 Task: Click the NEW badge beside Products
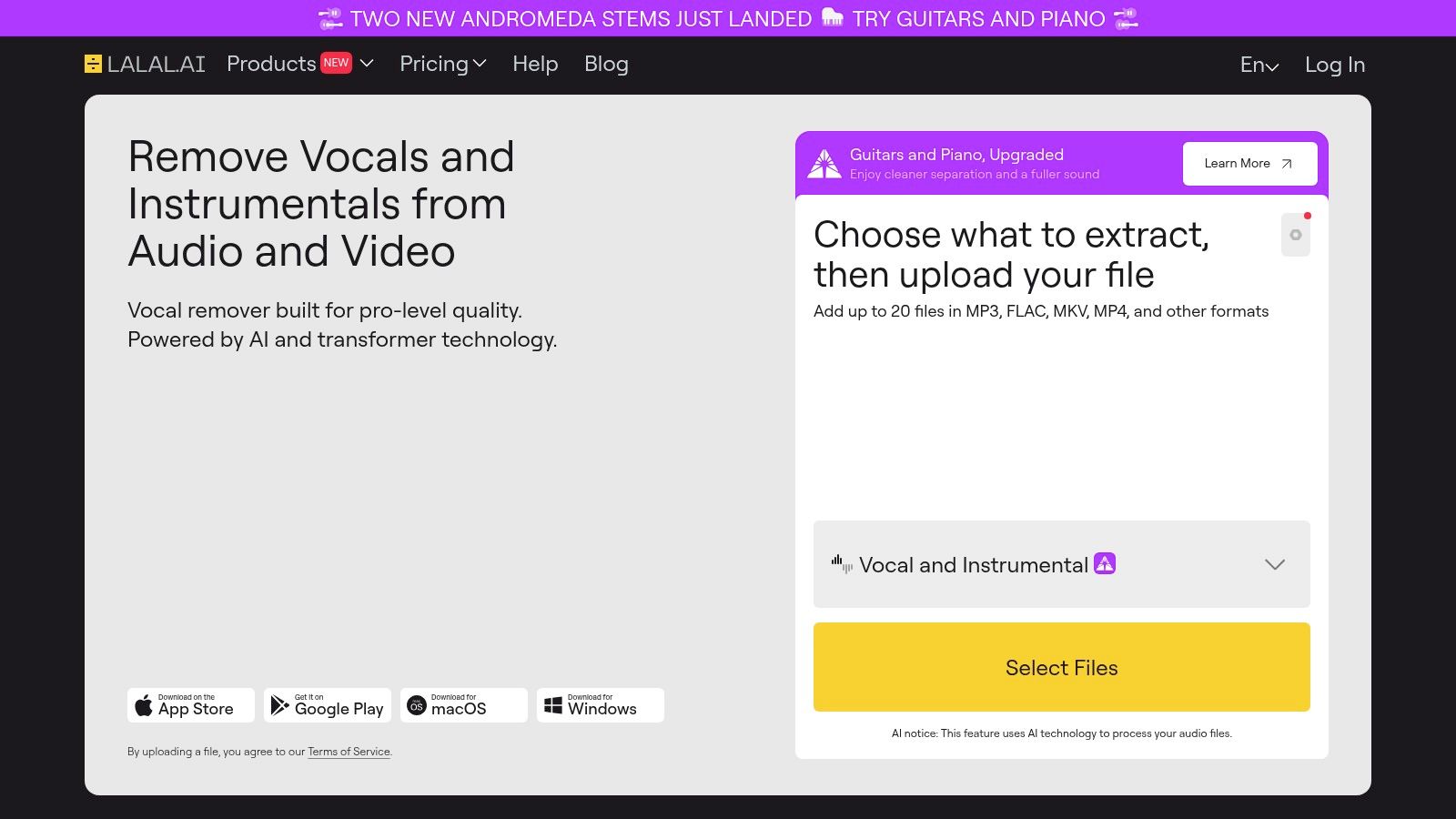(336, 63)
